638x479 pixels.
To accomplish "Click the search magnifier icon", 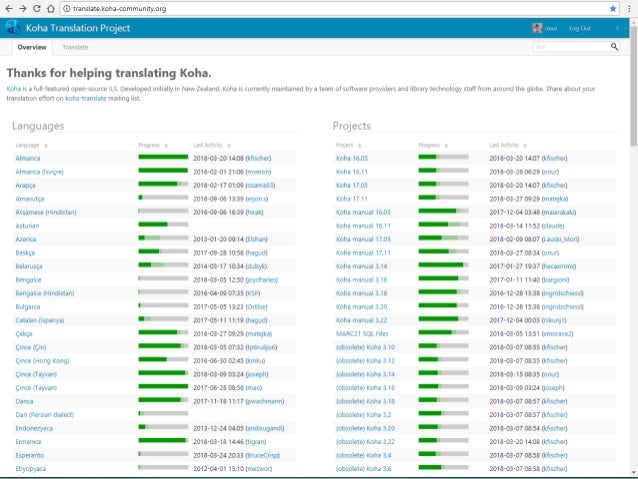I will pyautogui.click(x=614, y=47).
